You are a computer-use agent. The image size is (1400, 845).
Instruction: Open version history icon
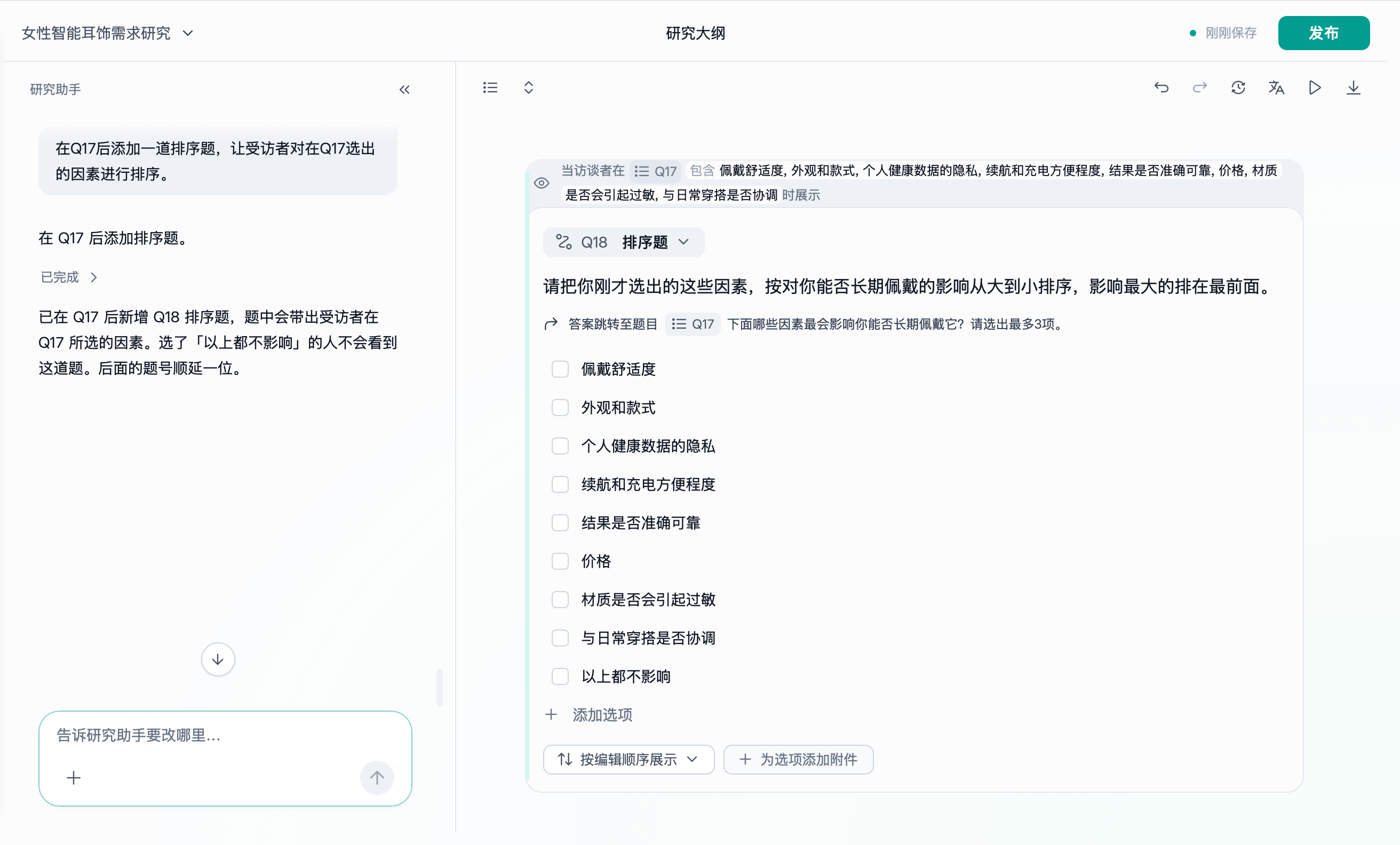coord(1238,87)
